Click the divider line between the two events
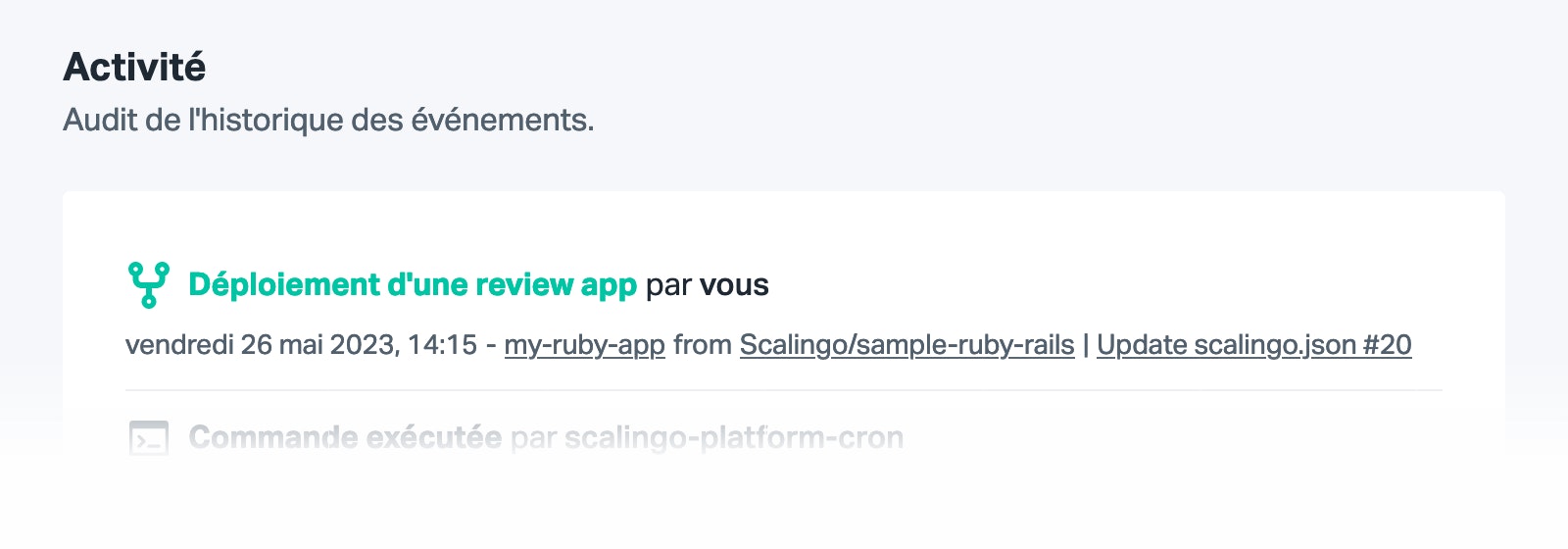The width and height of the screenshot is (1568, 549). pos(784,390)
